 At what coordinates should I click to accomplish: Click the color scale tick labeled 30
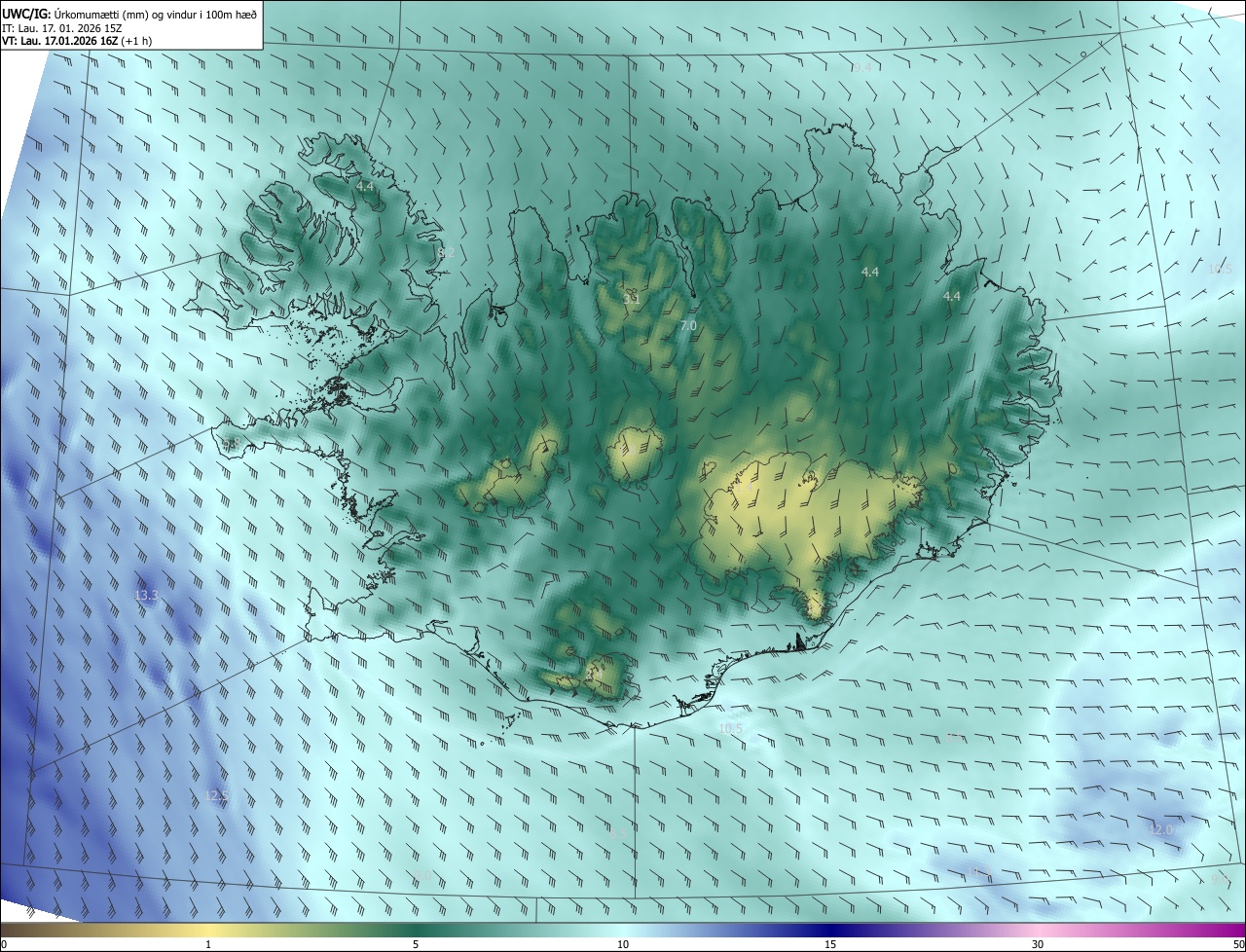(x=1038, y=944)
